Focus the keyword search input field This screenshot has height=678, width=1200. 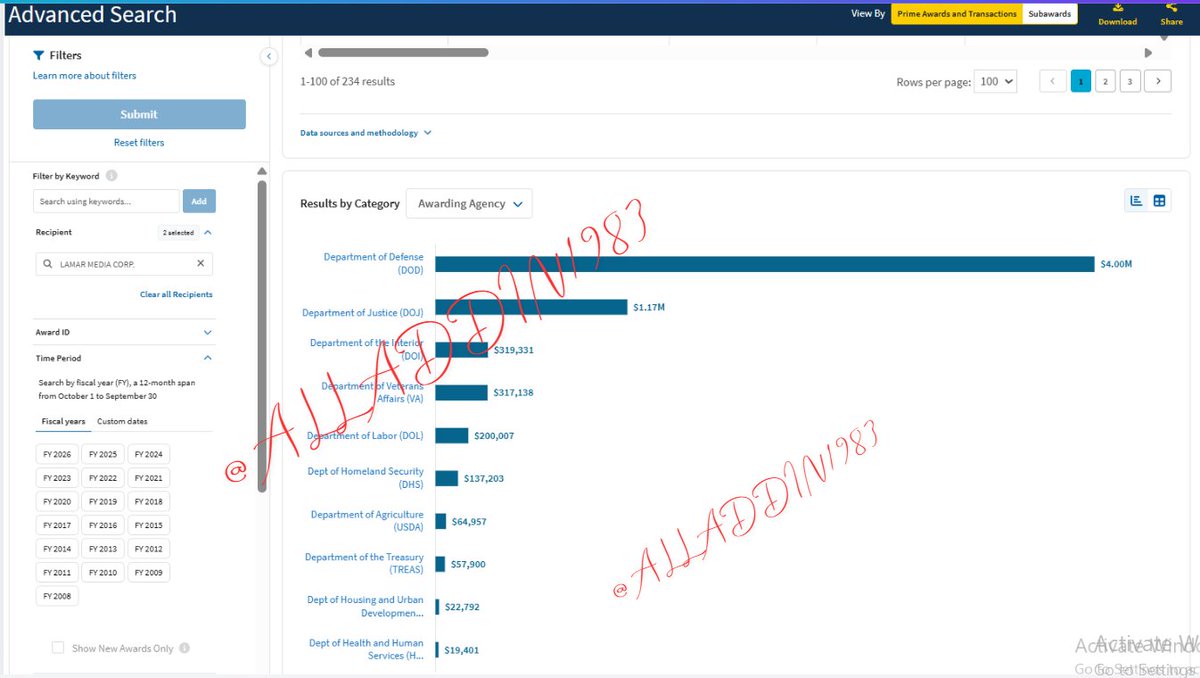(106, 201)
